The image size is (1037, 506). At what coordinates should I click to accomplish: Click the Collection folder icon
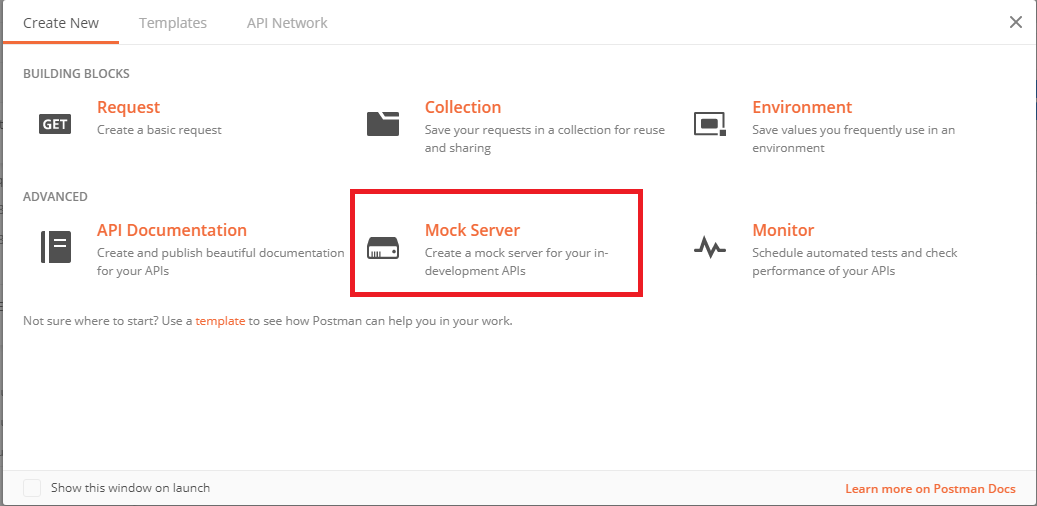tap(383, 124)
